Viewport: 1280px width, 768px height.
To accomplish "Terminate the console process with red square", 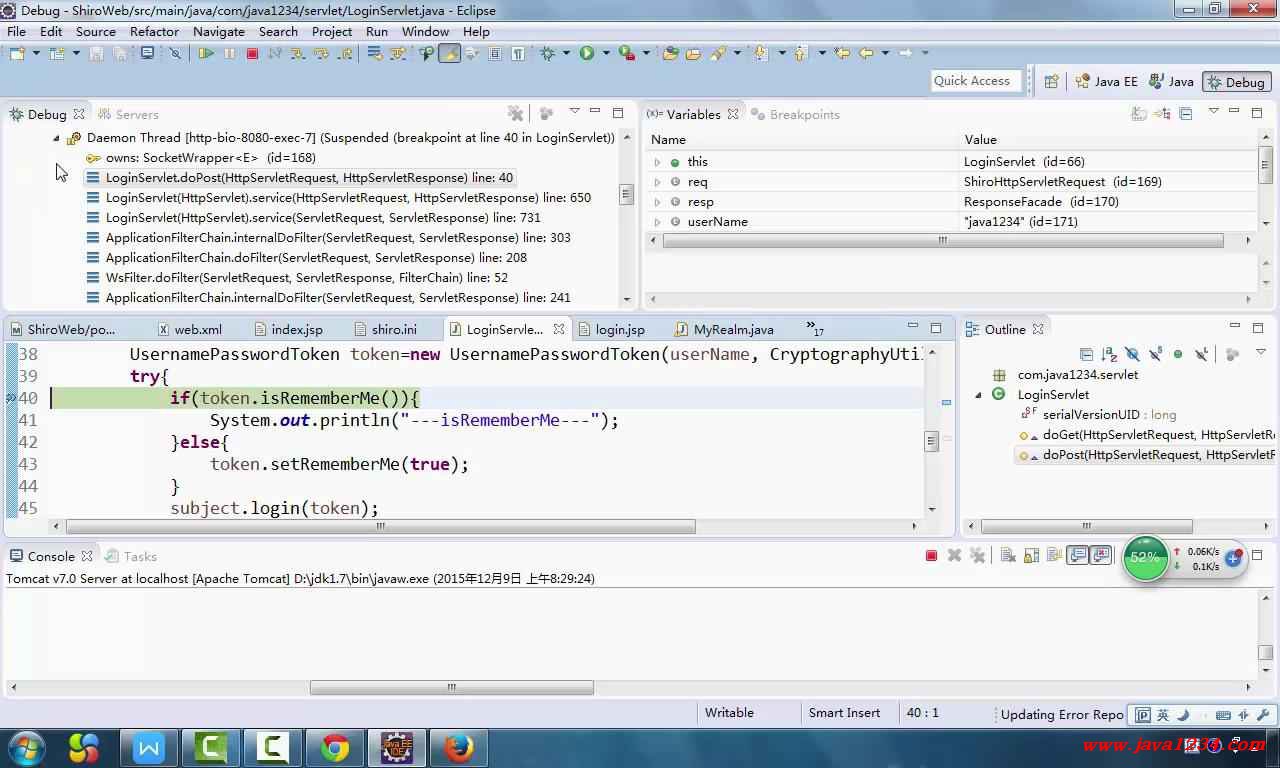I will pos(932,555).
